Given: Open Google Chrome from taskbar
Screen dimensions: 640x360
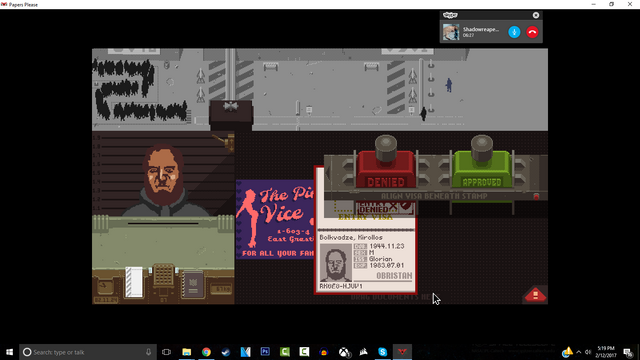Looking at the screenshot, I should 206,352.
